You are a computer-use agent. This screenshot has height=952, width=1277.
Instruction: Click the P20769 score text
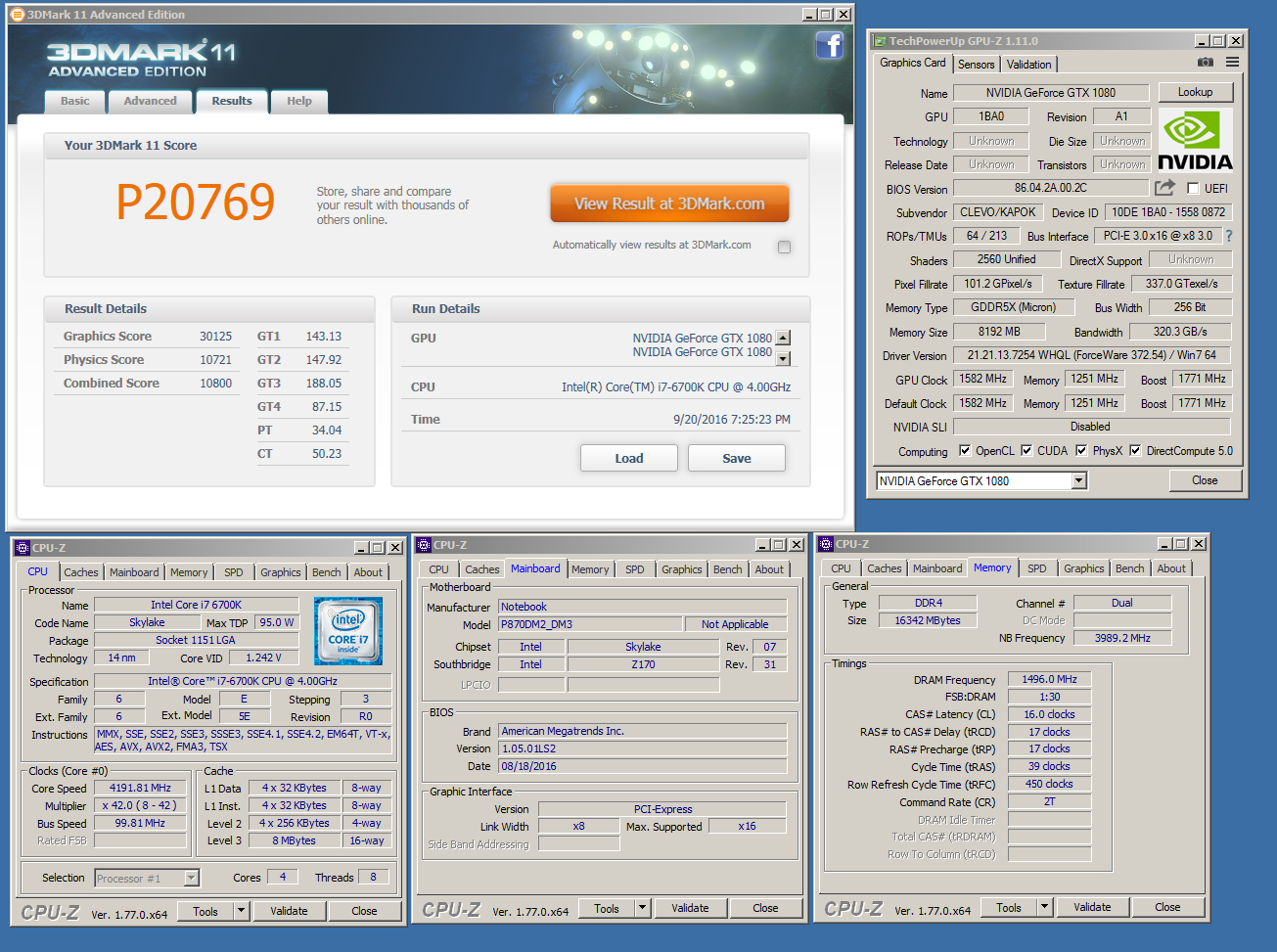[196, 202]
